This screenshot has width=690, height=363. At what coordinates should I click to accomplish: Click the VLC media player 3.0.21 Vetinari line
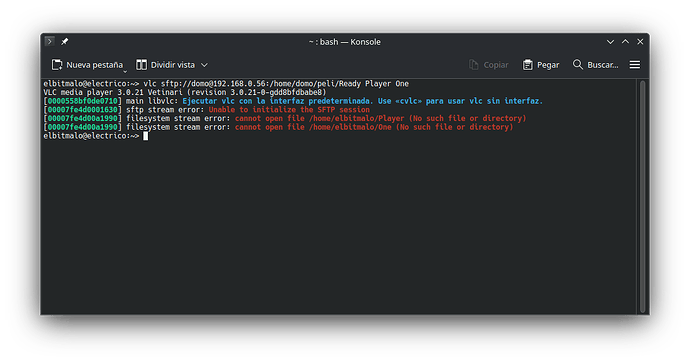tap(185, 92)
